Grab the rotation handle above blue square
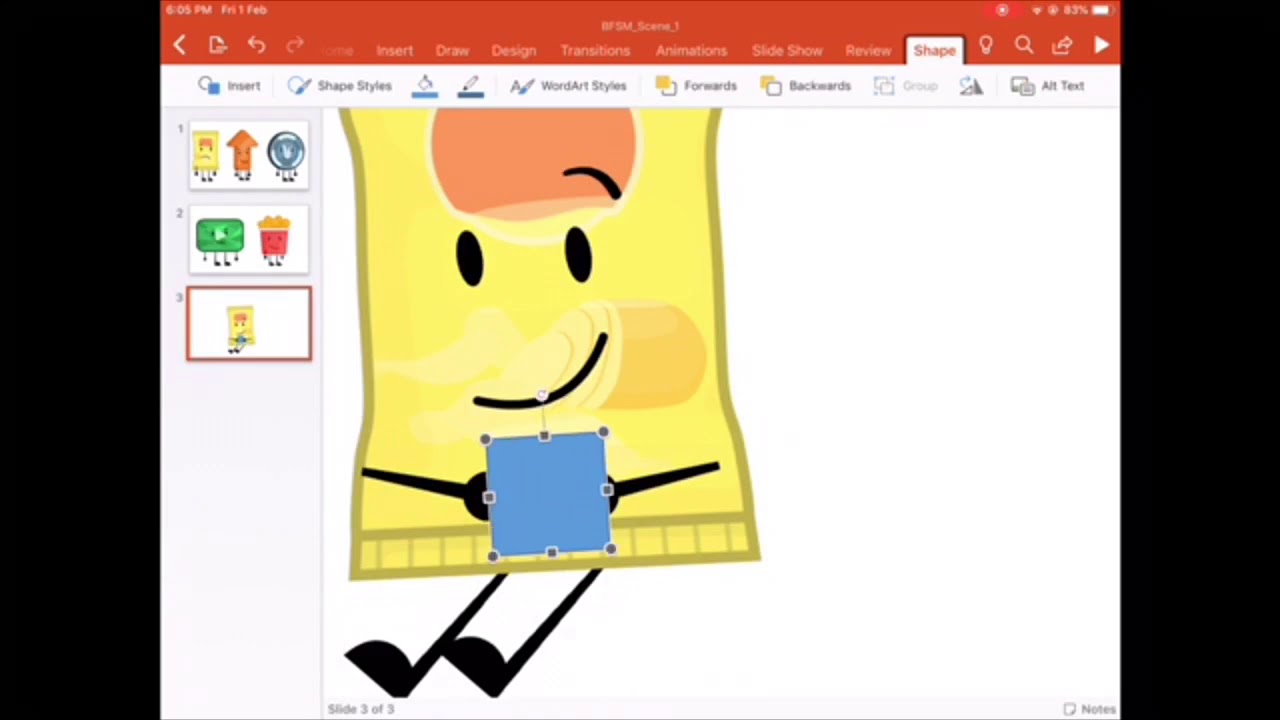Image resolution: width=1280 pixels, height=720 pixels. point(542,396)
